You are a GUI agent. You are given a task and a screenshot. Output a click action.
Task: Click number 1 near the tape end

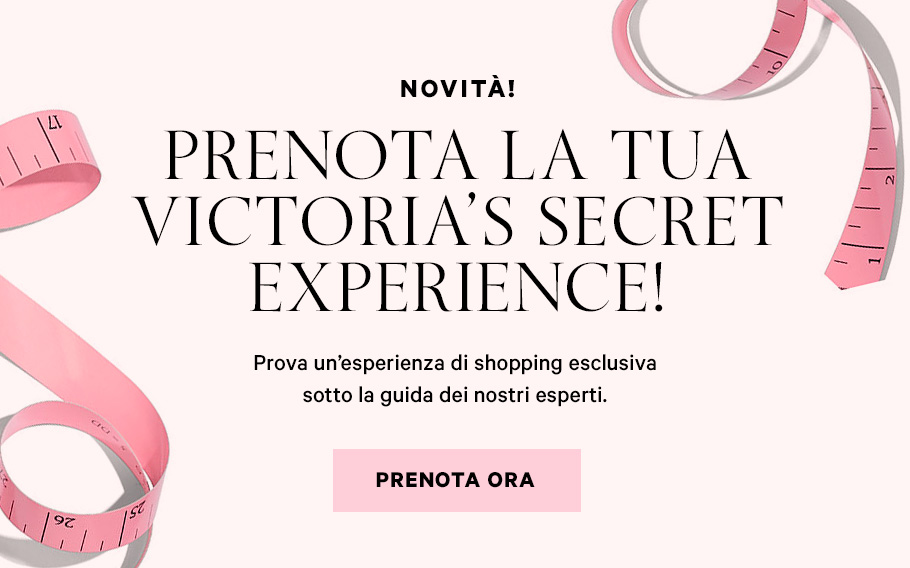coord(873,260)
